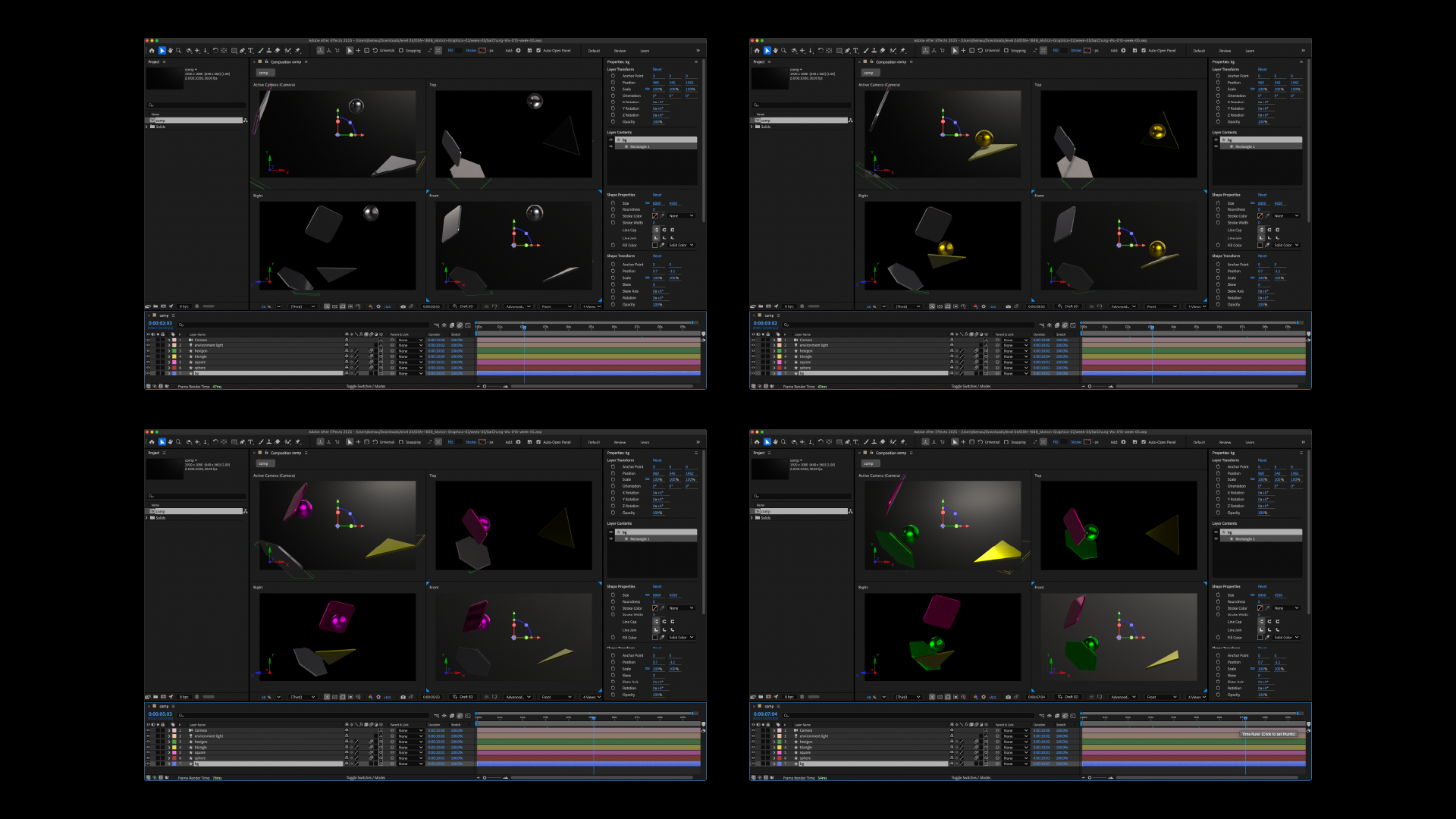Switch to Review workspace in top-left window
This screenshot has width=1456, height=819.
pos(620,51)
